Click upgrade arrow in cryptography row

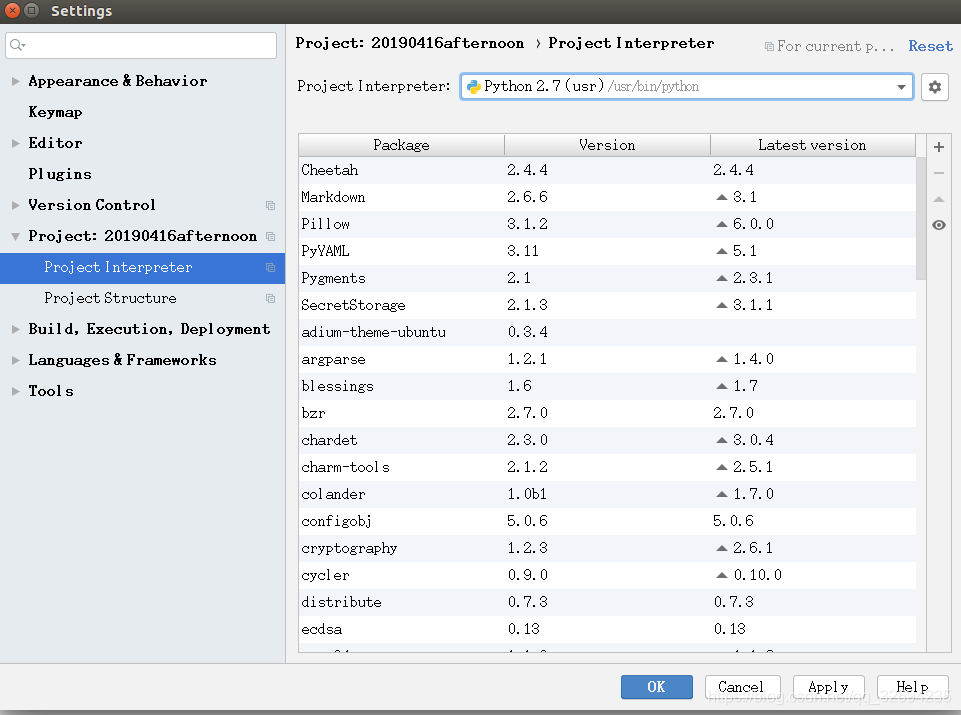click(722, 548)
